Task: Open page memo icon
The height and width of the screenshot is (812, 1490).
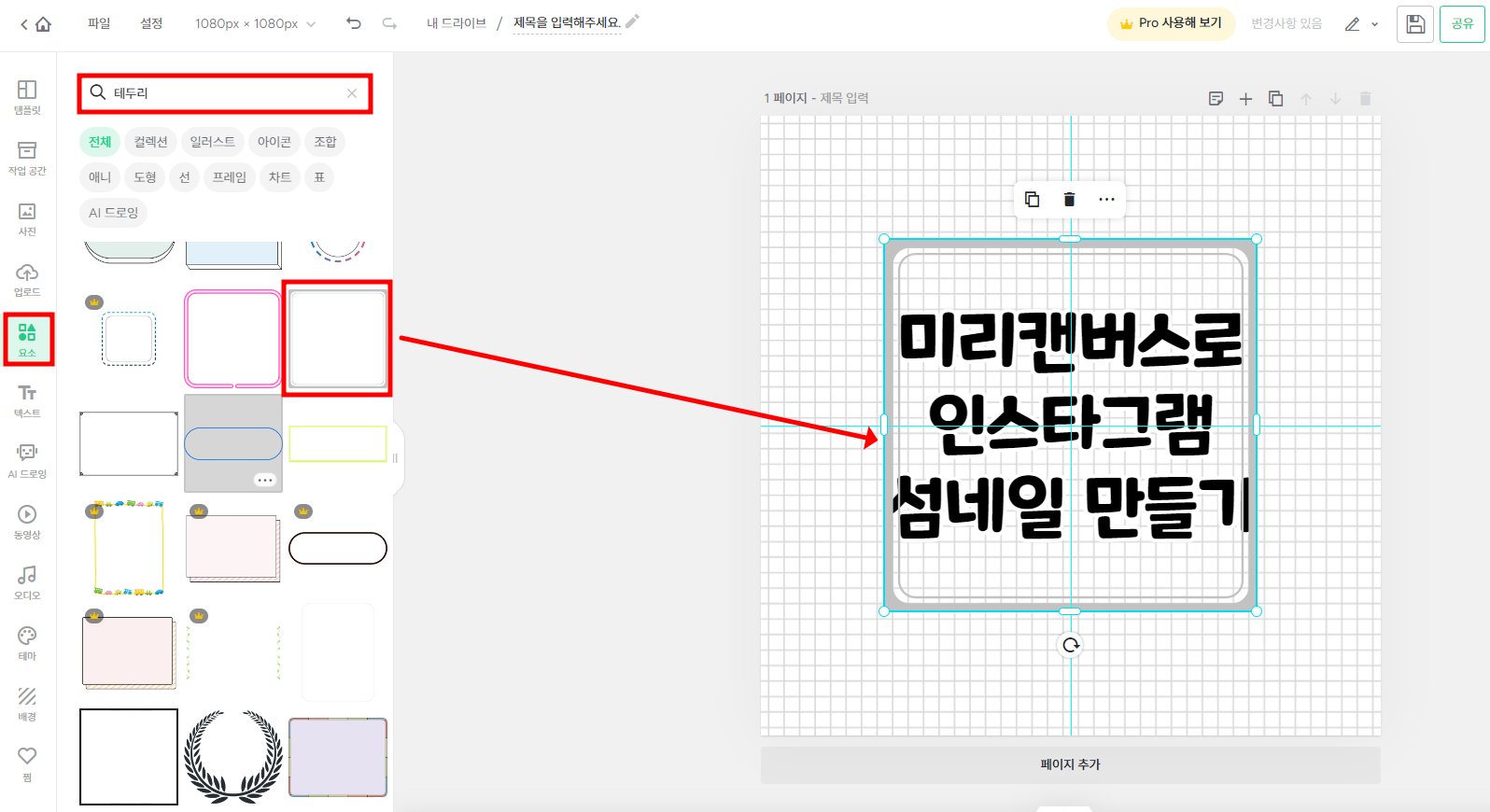Action: pos(1216,99)
